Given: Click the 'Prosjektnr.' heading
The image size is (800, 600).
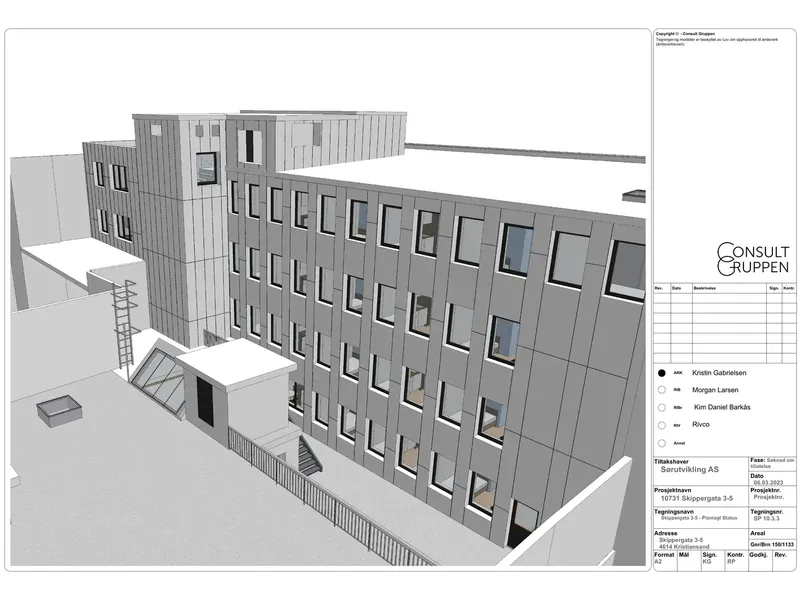Looking at the screenshot, I should [x=766, y=490].
